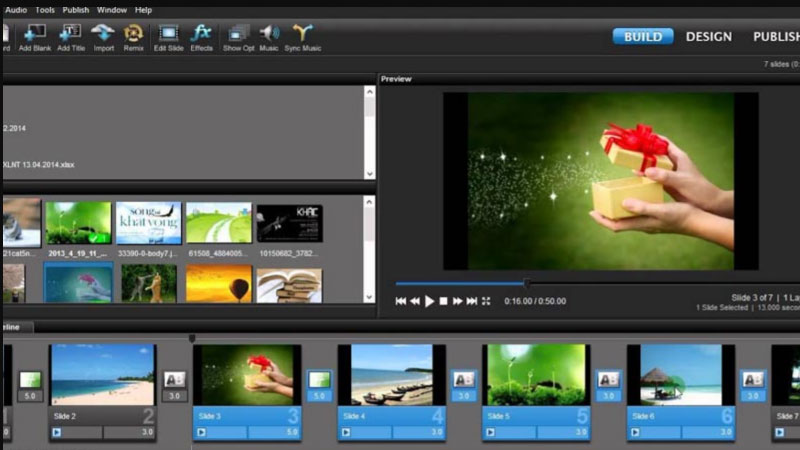This screenshot has height=450, width=800.
Task: Switch to the BUILD workspace
Action: (x=643, y=36)
